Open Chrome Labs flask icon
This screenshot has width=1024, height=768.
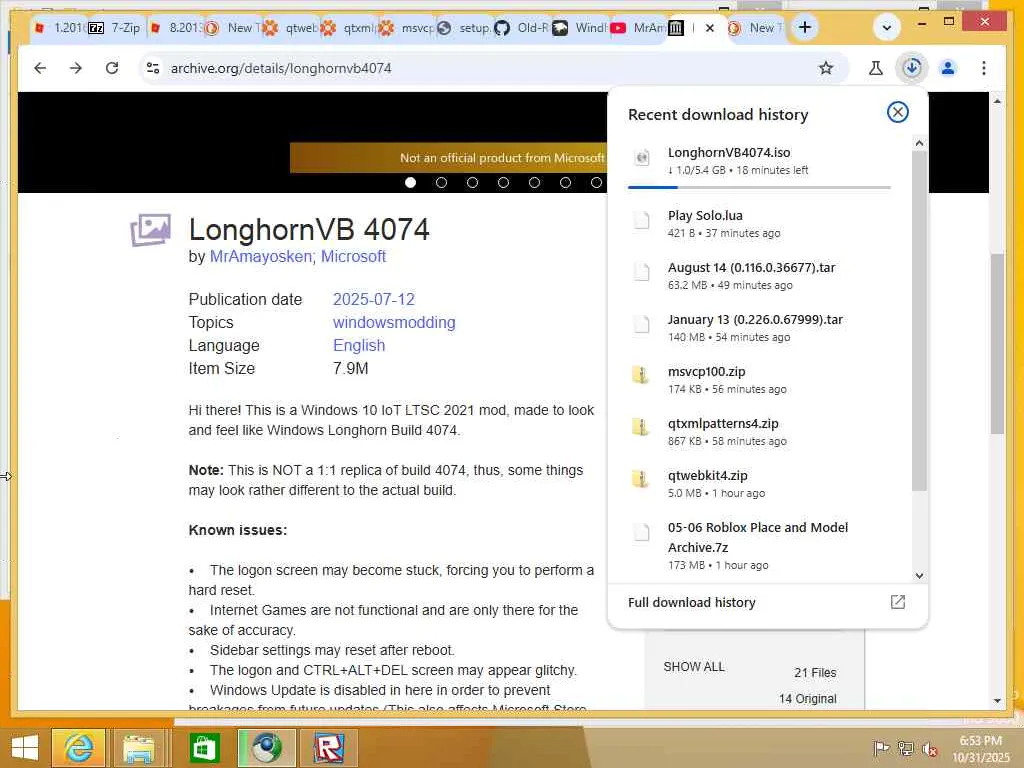coord(876,68)
